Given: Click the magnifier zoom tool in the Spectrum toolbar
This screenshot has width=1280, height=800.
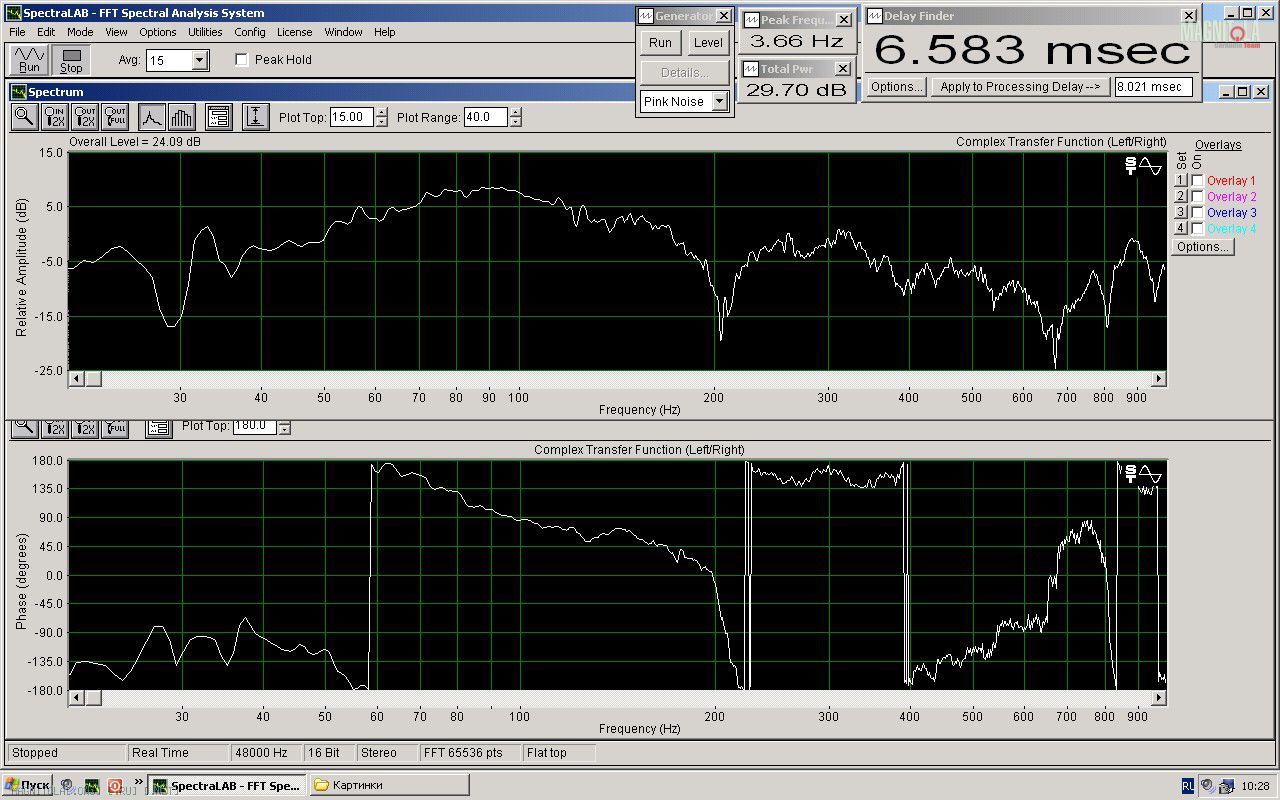Looking at the screenshot, I should point(25,117).
